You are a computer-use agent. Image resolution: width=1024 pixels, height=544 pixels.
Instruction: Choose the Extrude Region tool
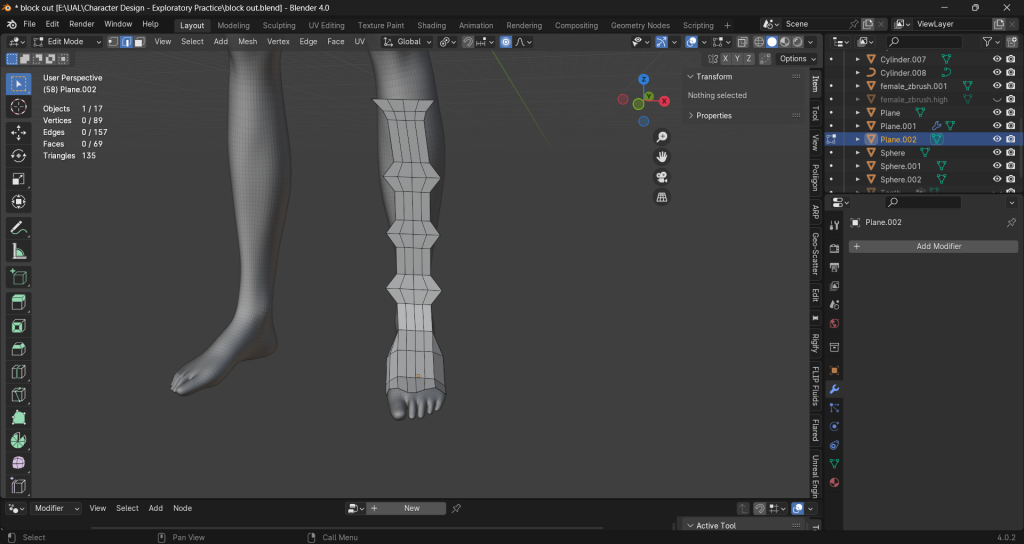[18, 302]
